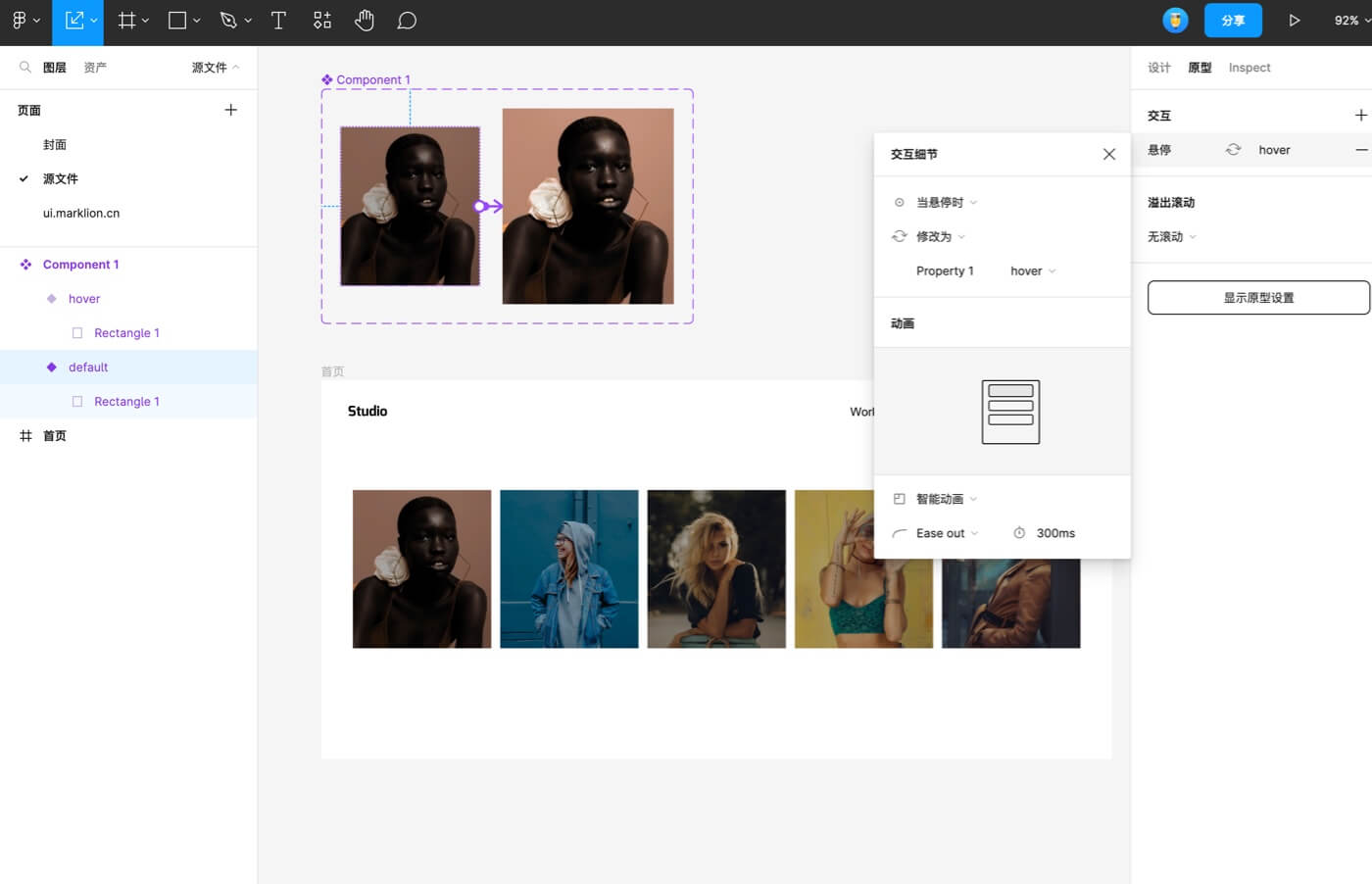Open the 当悬停时 trigger dropdown
Viewport: 1372px width, 884px height.
[946, 203]
